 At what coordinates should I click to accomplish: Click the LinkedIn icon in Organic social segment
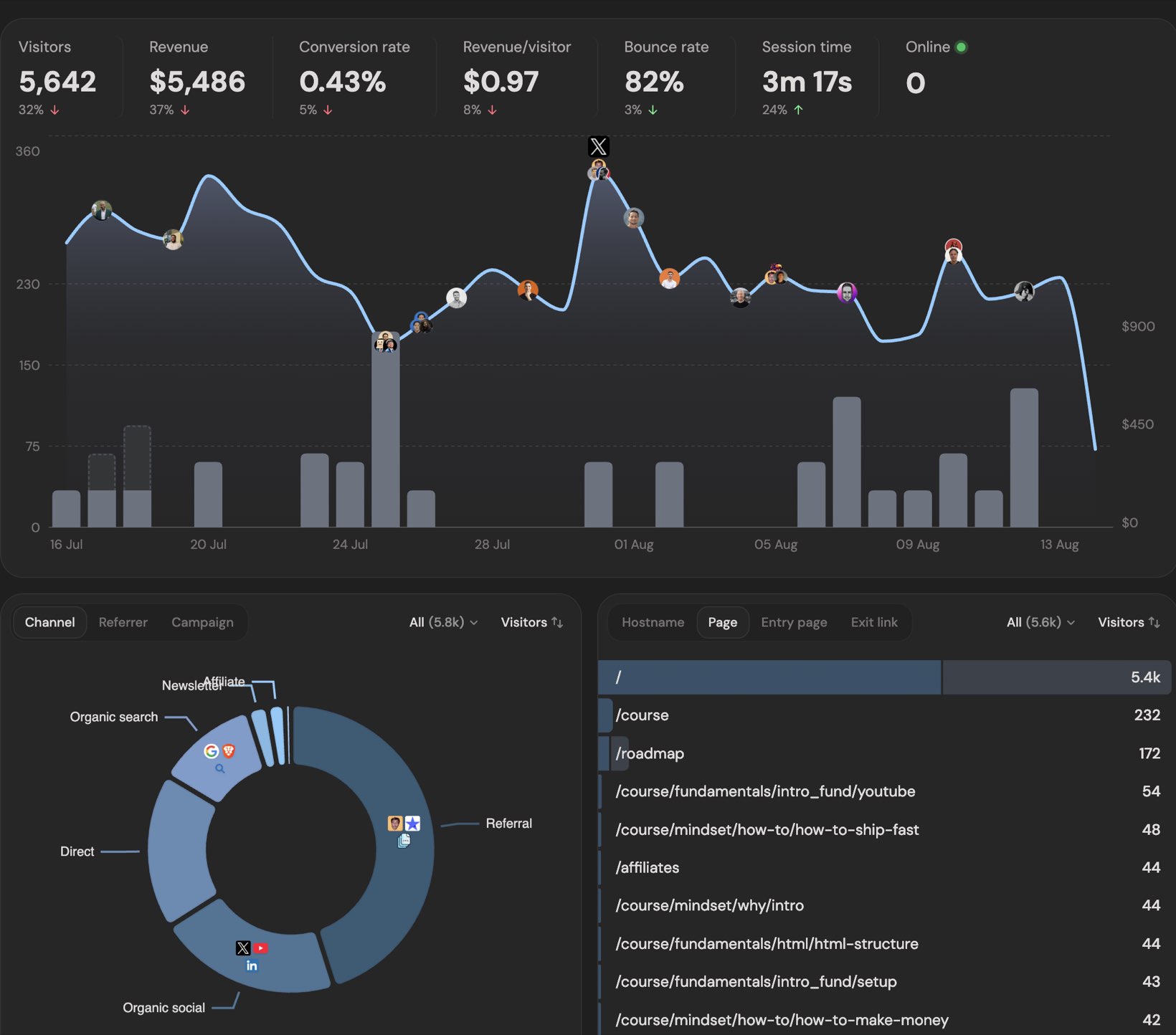coord(252,965)
